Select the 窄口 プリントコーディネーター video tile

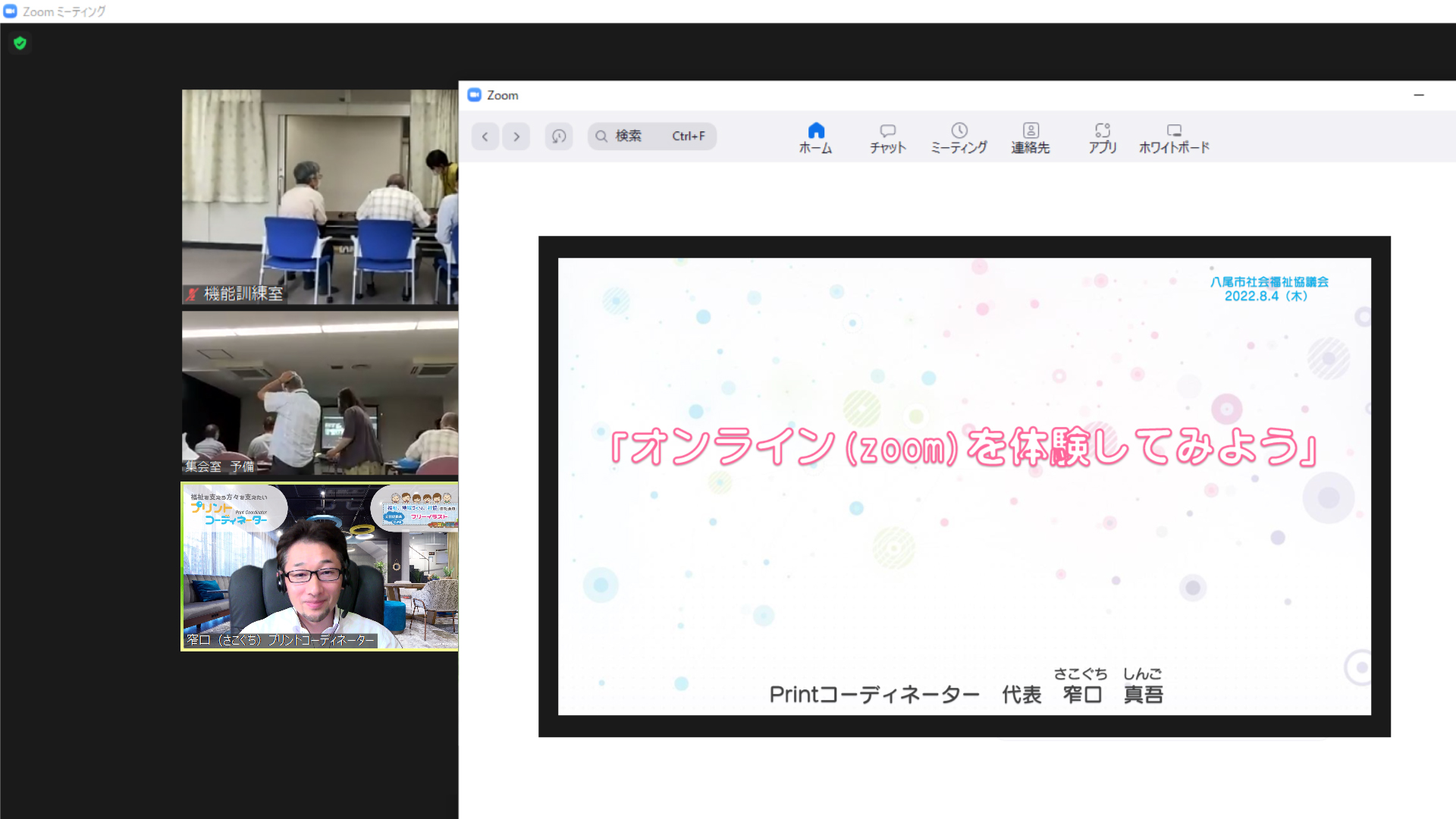319,566
